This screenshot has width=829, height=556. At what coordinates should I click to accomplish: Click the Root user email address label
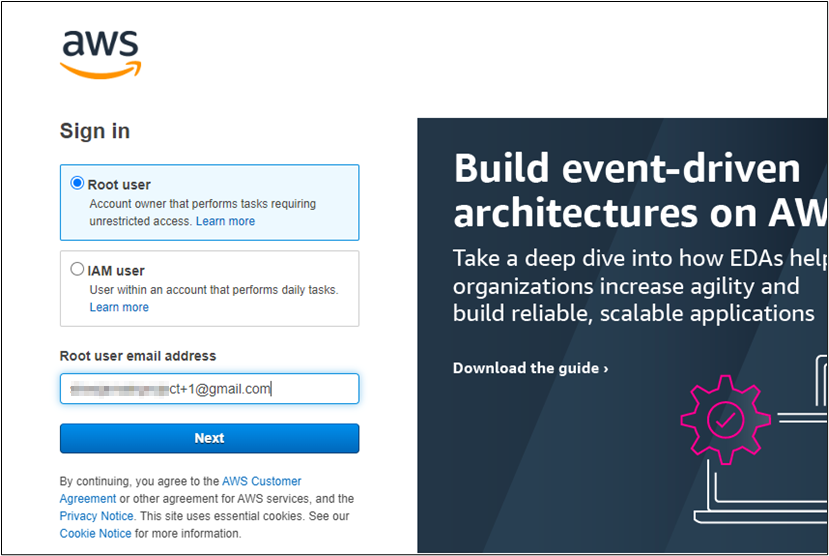pos(138,356)
